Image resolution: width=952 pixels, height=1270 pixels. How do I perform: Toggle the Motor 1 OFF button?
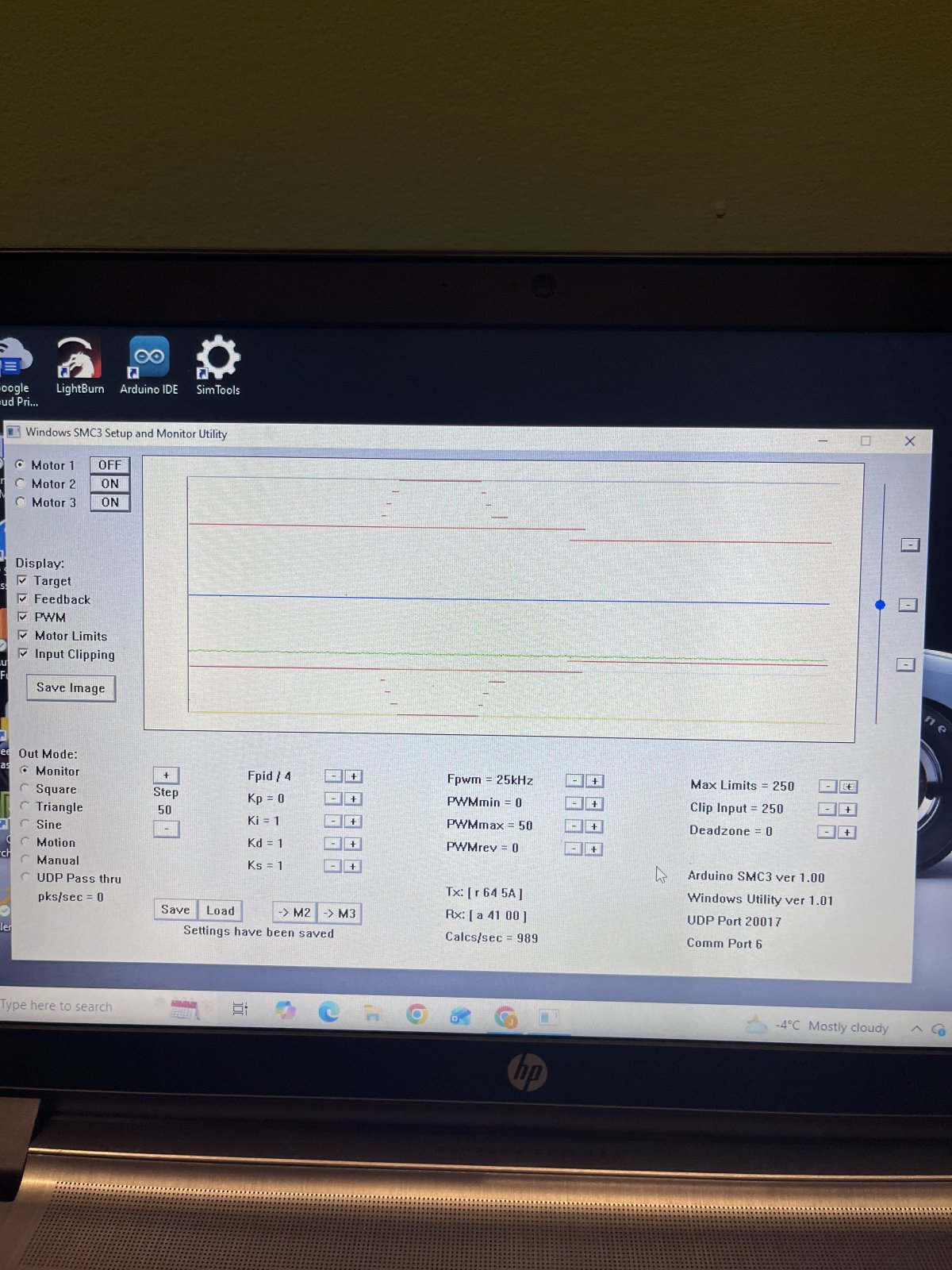[x=109, y=465]
